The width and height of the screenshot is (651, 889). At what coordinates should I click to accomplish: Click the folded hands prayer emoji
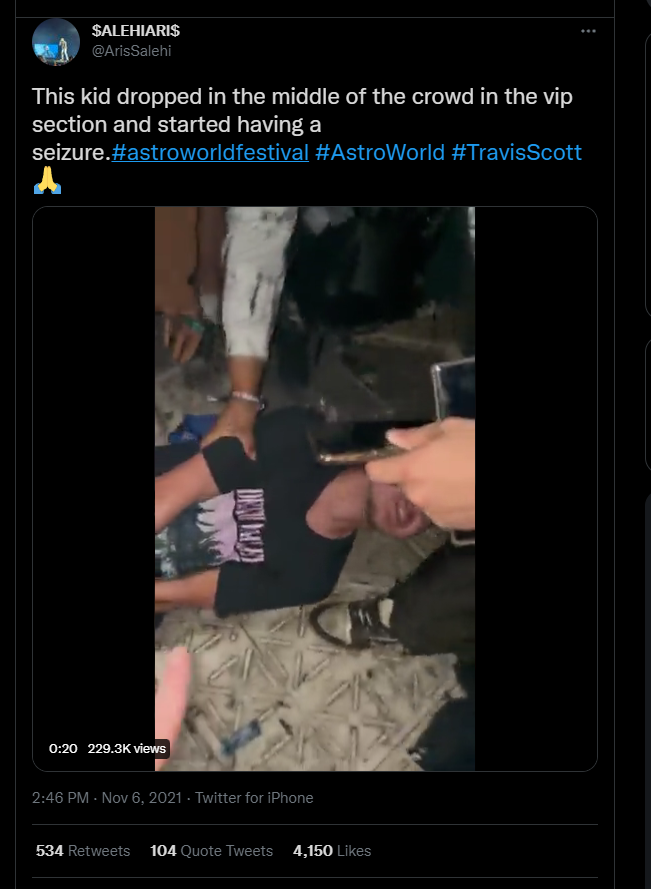(x=47, y=180)
